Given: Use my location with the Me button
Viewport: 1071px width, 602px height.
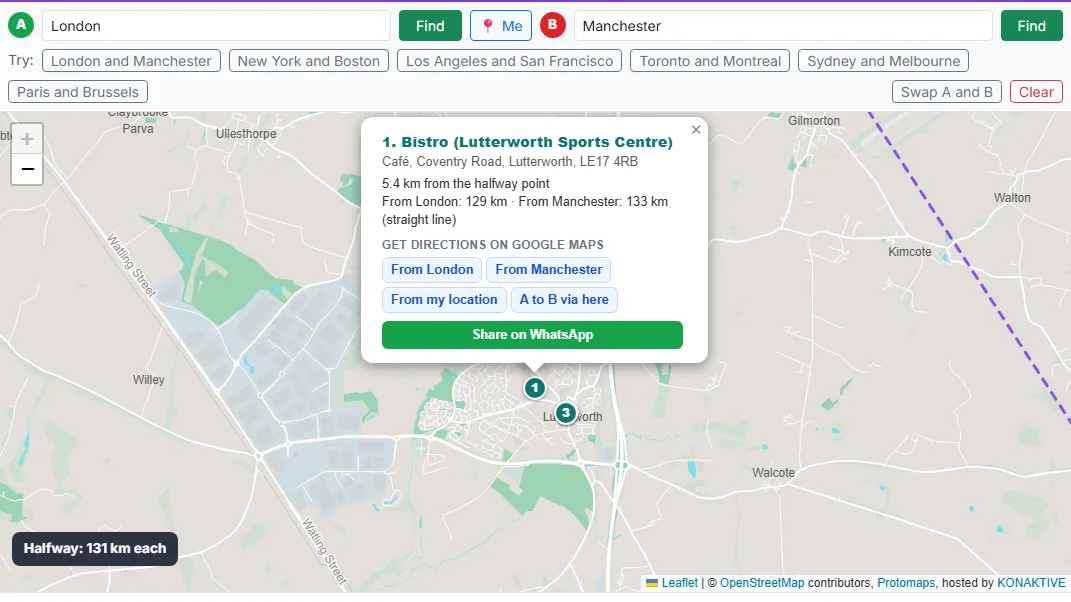Looking at the screenshot, I should [501, 26].
